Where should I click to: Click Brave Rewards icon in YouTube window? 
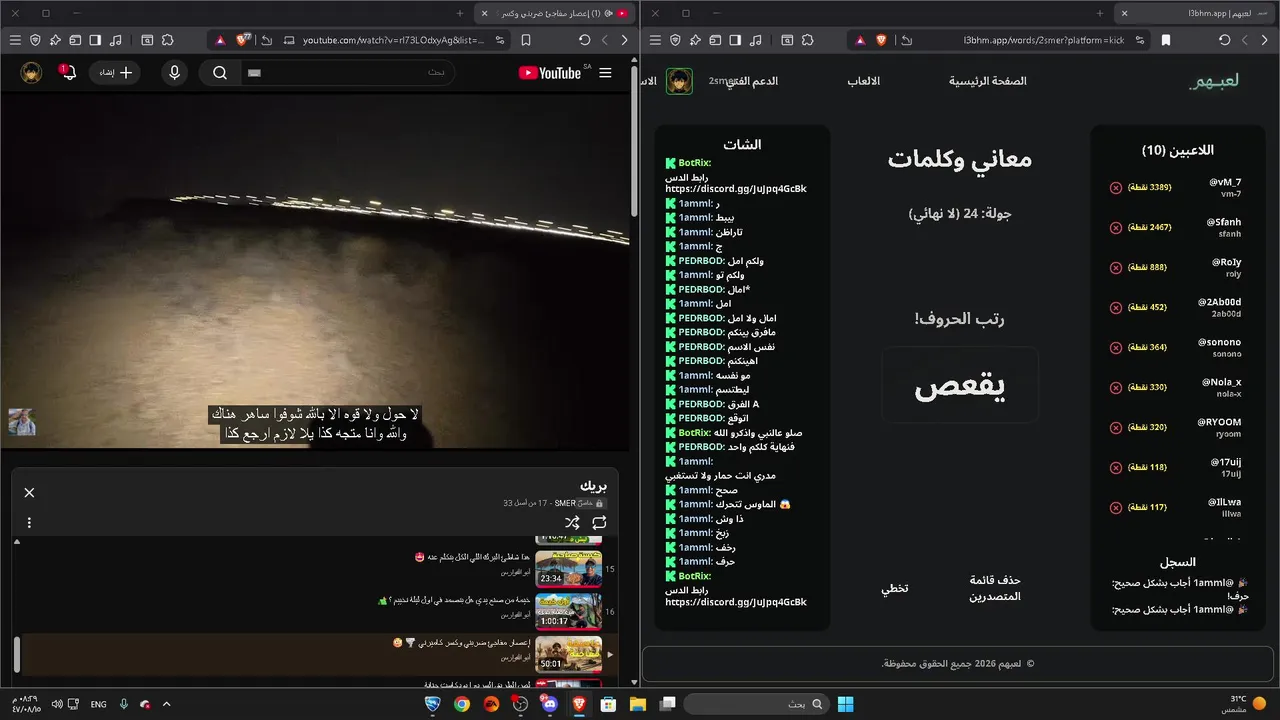pyautogui.click(x=219, y=40)
